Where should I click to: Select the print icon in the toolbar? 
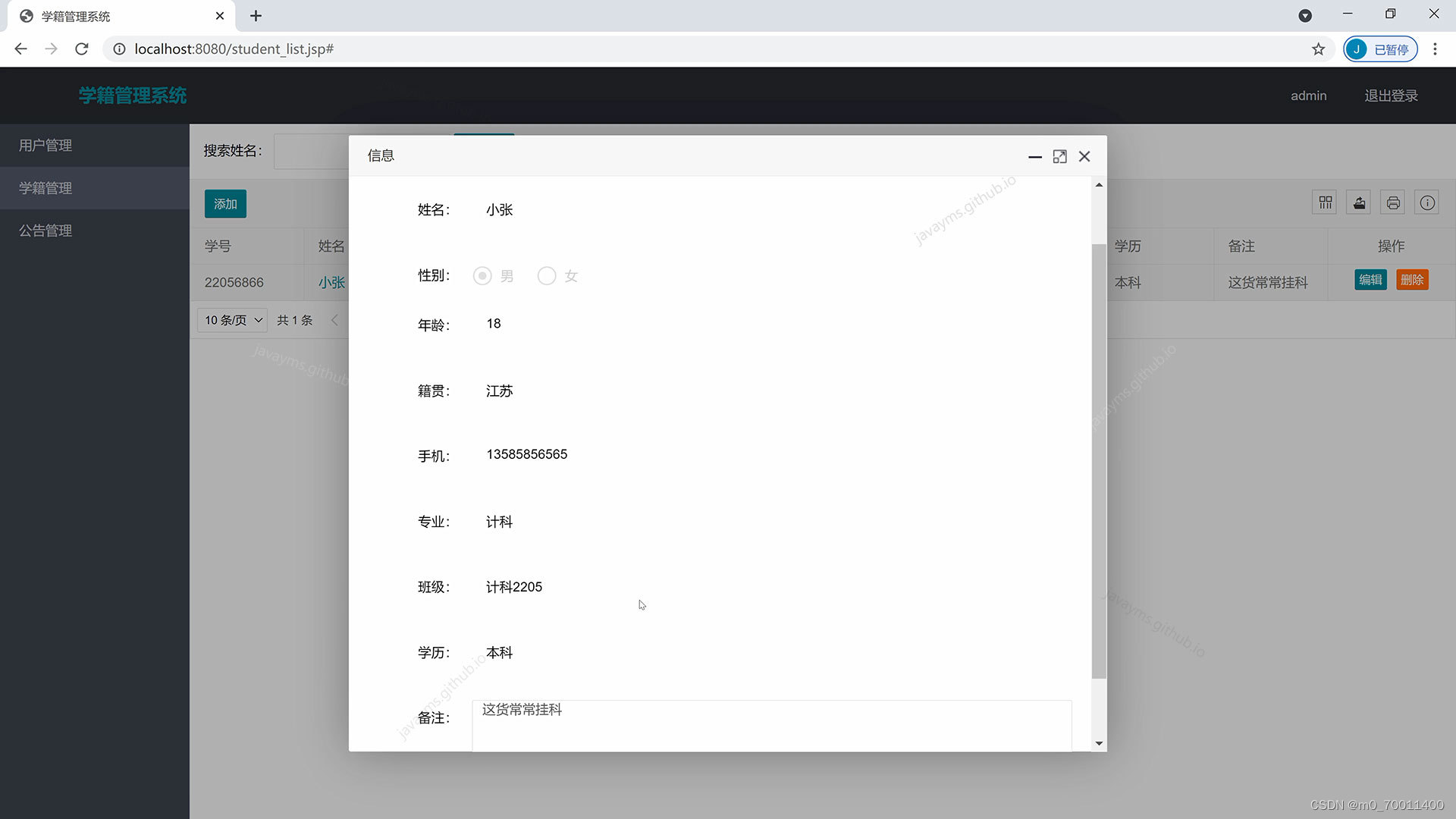(1393, 202)
